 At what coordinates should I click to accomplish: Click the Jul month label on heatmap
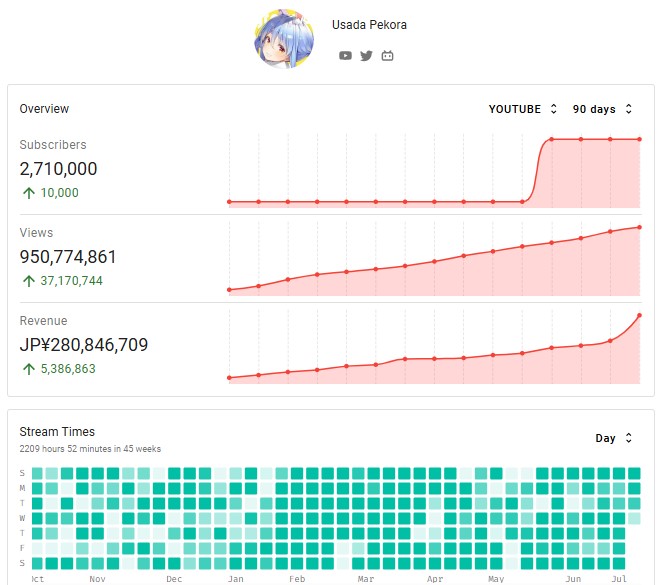(619, 579)
